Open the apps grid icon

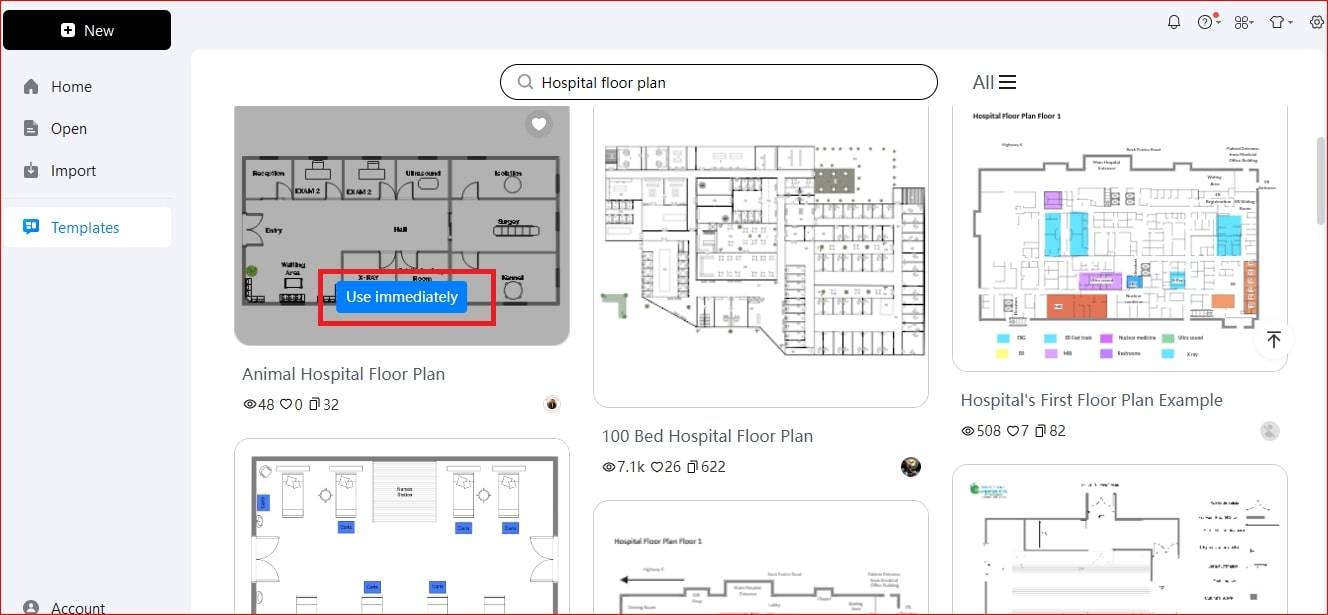pyautogui.click(x=1242, y=22)
